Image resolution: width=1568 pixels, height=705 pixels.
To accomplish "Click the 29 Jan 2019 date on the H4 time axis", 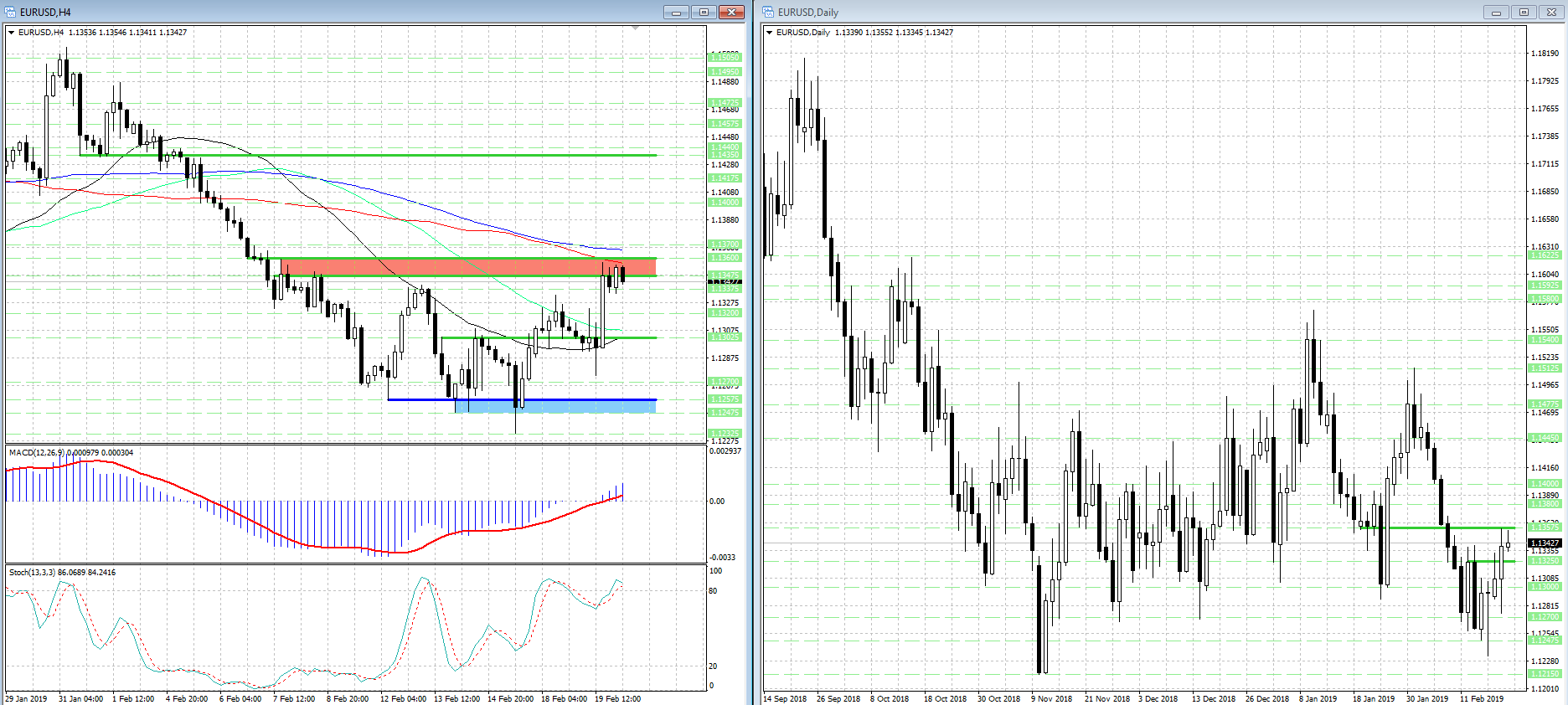I will pyautogui.click(x=27, y=699).
